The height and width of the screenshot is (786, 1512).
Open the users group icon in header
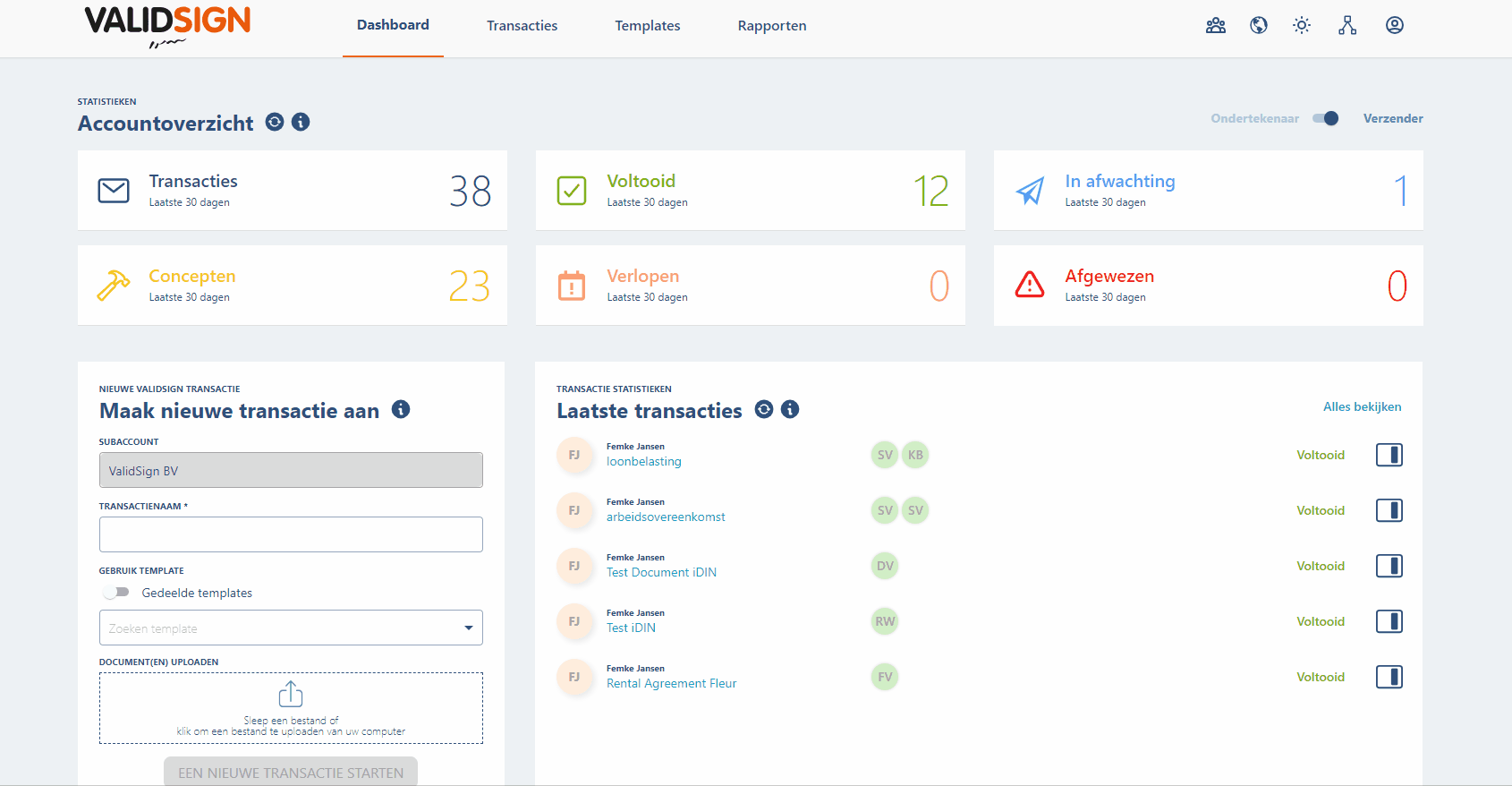click(1216, 25)
